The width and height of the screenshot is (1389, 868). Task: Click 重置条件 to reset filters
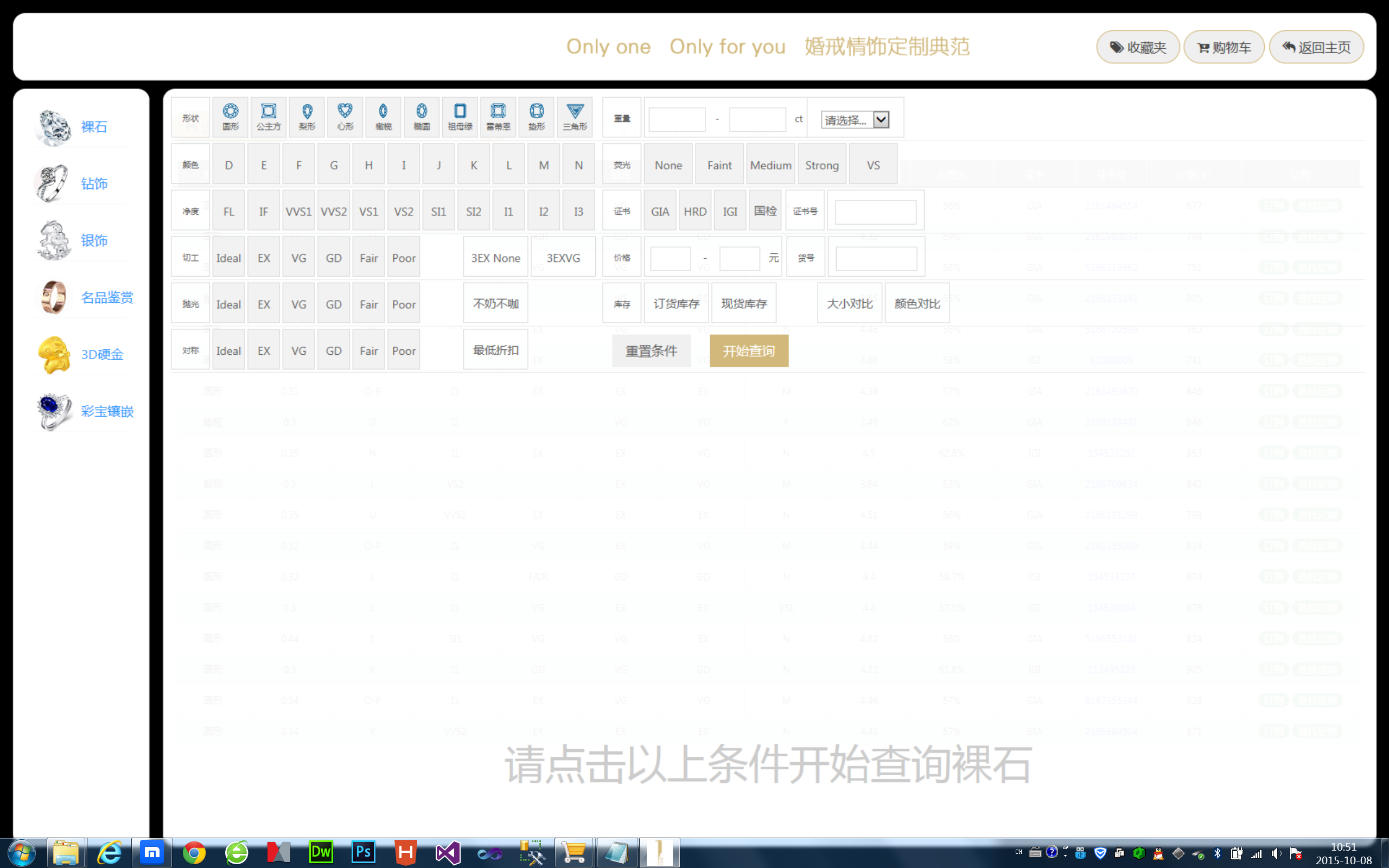click(x=651, y=351)
